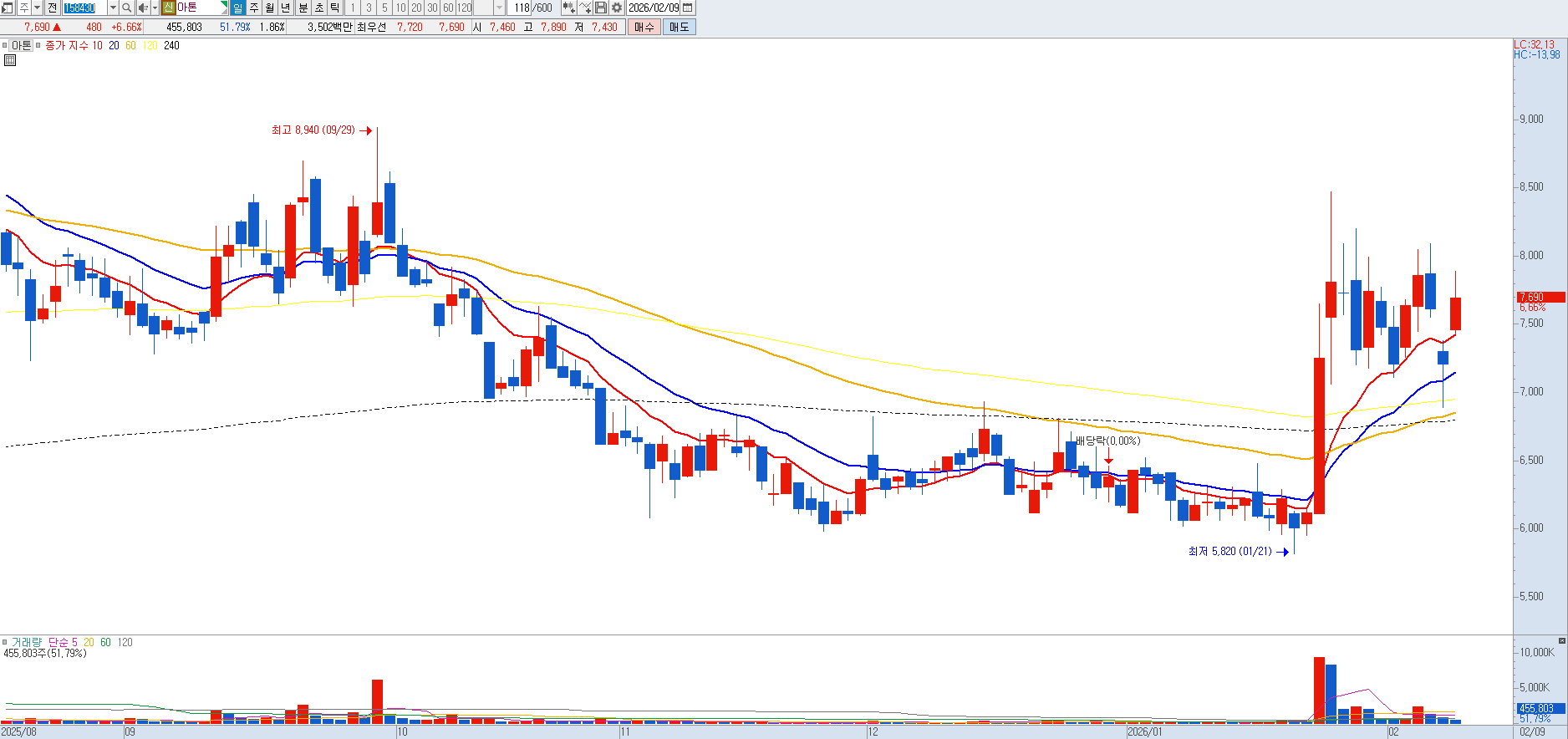Expand the stock code history dropdown

pos(113,8)
